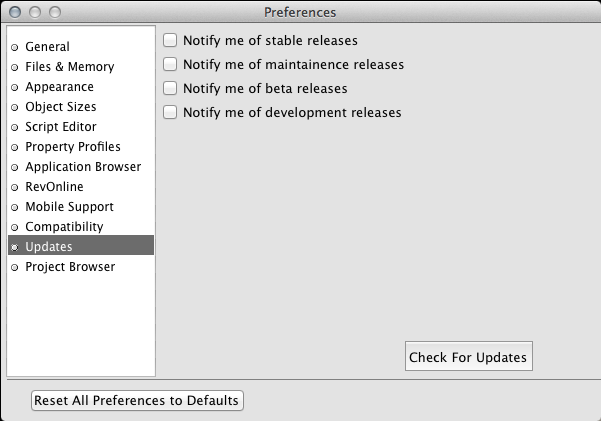Go to Appearance preferences
This screenshot has width=601, height=421.
pyautogui.click(x=59, y=87)
